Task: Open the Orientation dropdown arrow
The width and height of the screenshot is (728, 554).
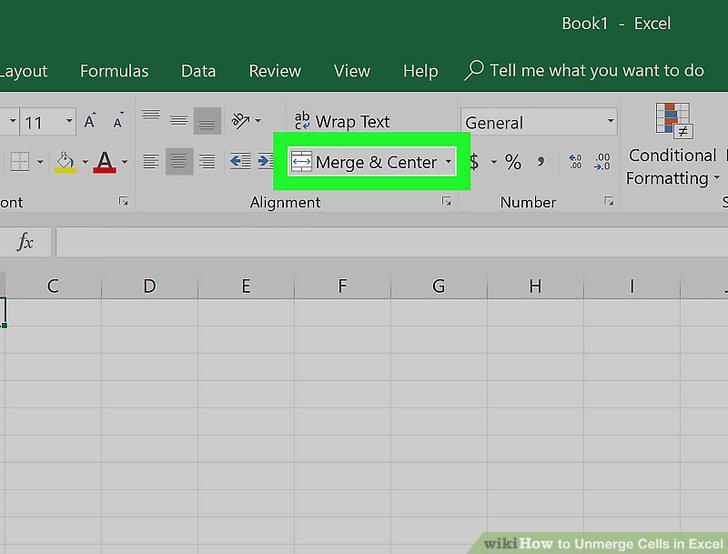Action: 258,121
